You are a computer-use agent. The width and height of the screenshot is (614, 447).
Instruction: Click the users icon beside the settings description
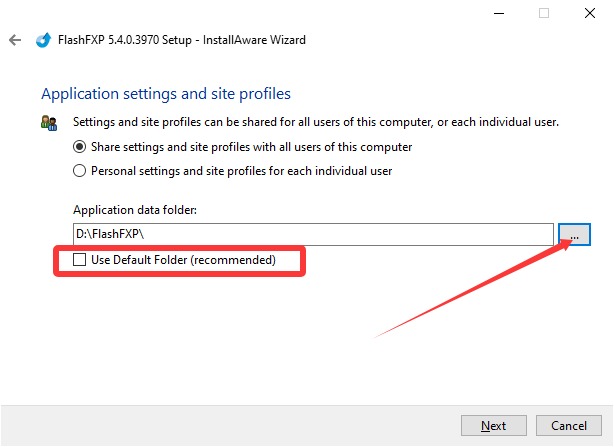(49, 122)
